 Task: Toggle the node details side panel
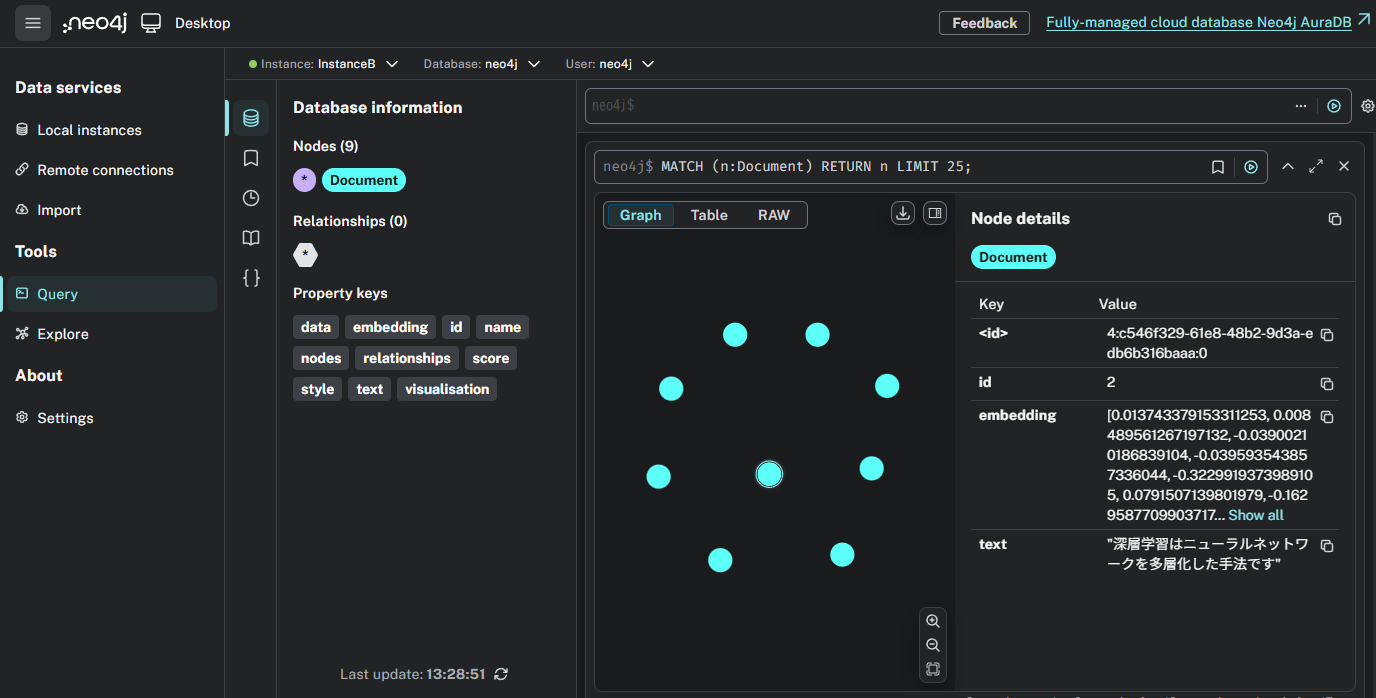pyautogui.click(x=935, y=213)
